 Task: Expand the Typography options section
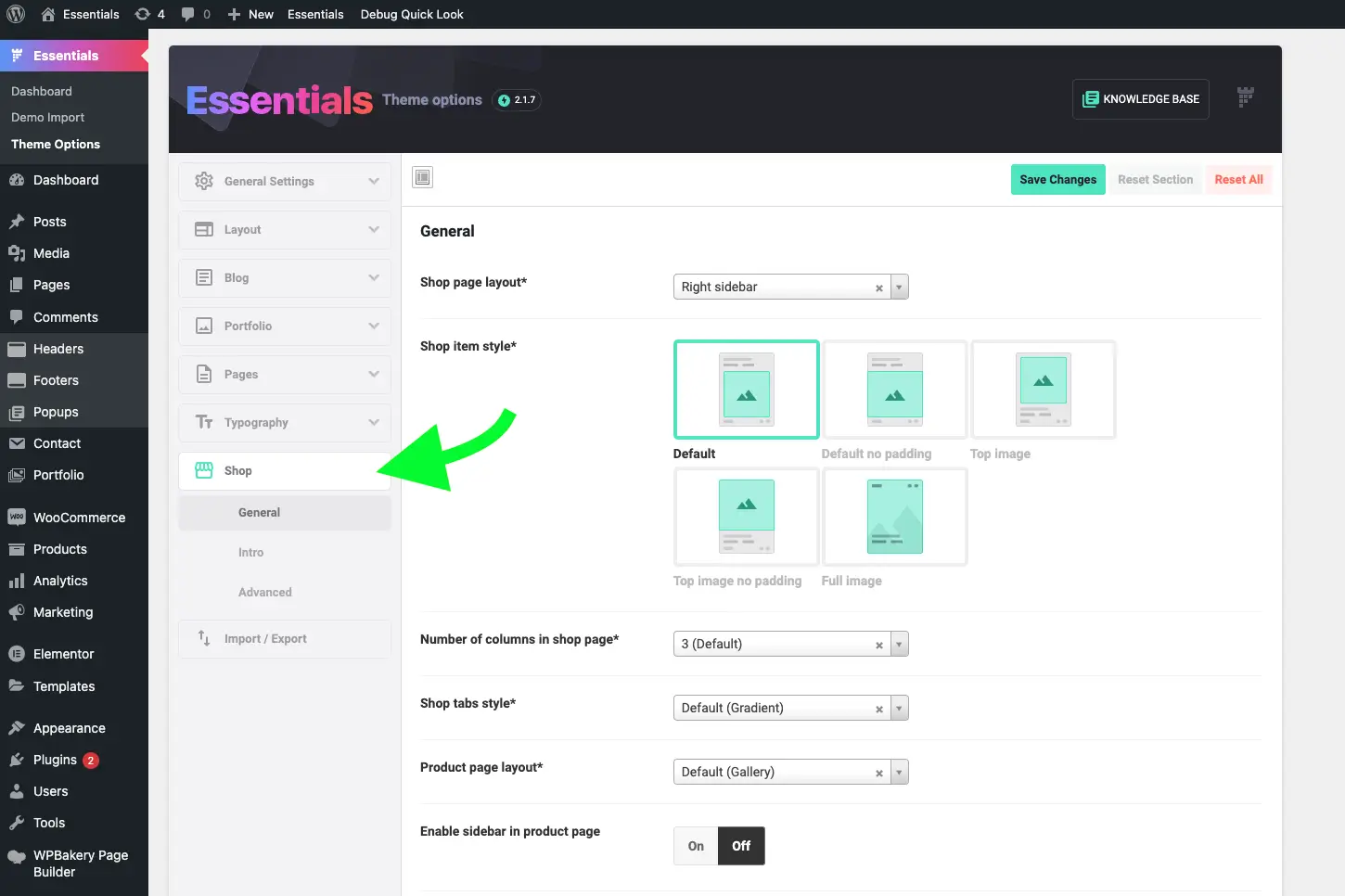click(x=285, y=422)
